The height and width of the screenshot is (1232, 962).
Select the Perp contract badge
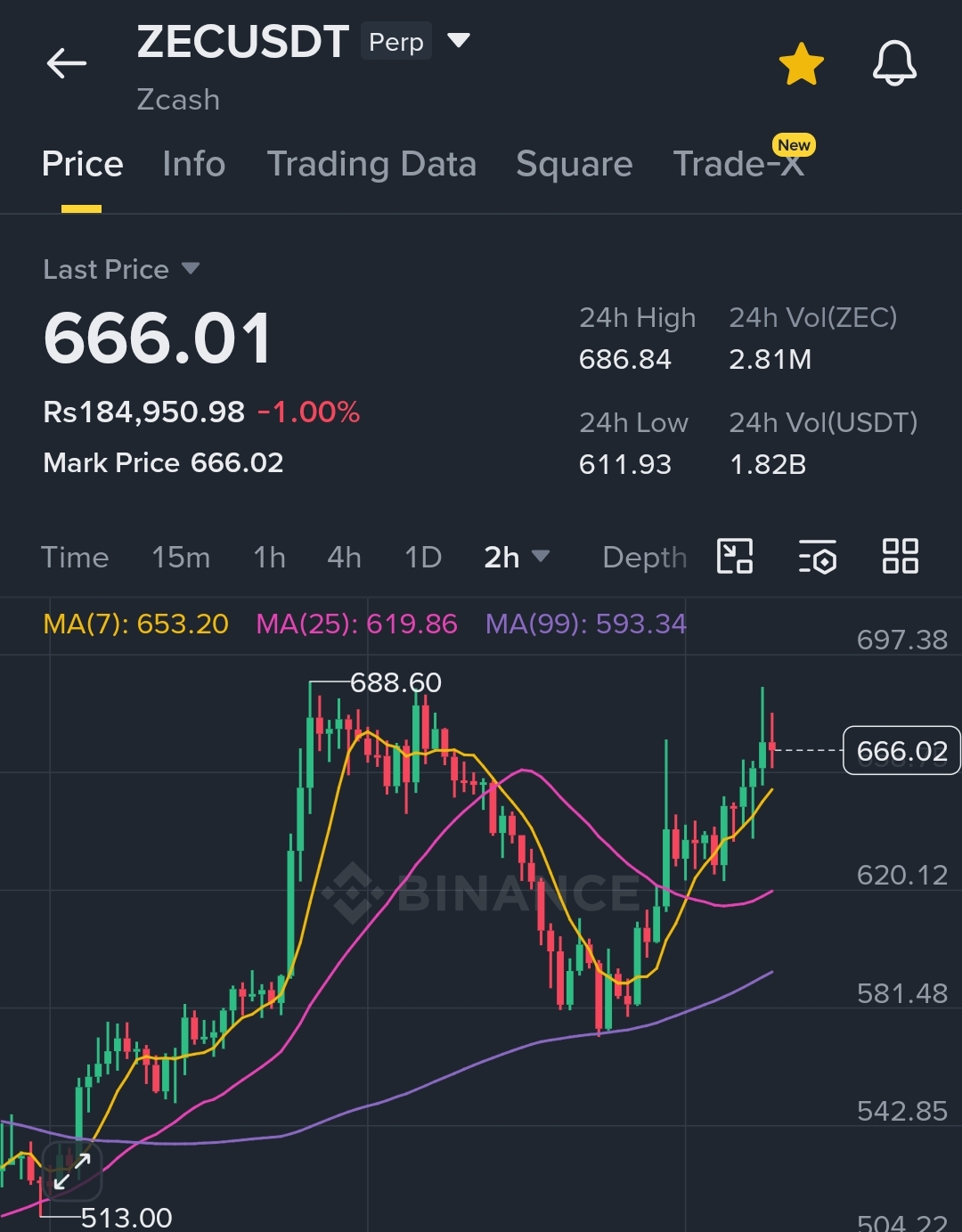point(396,42)
